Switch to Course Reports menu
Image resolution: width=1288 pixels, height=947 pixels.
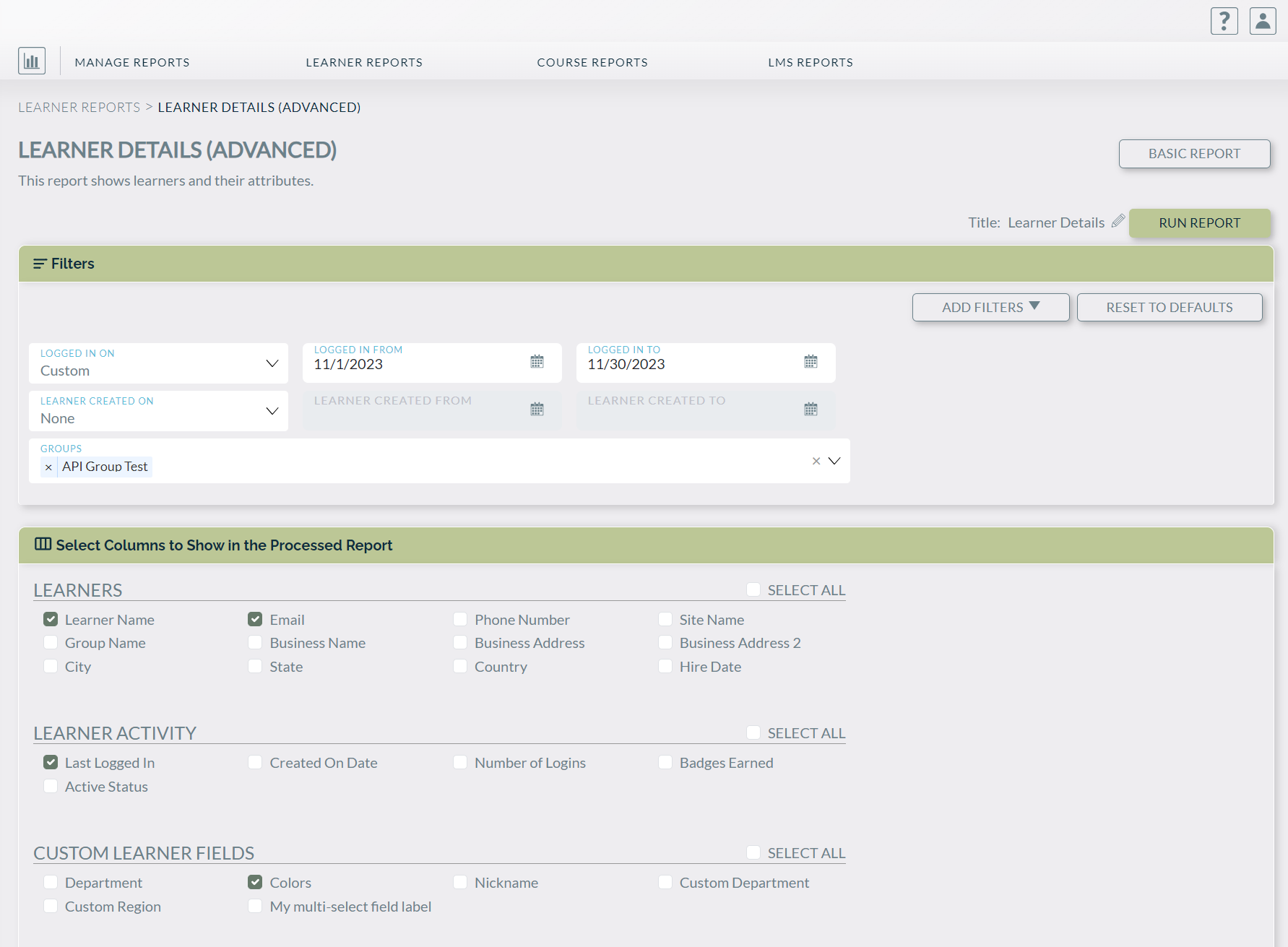tap(592, 62)
